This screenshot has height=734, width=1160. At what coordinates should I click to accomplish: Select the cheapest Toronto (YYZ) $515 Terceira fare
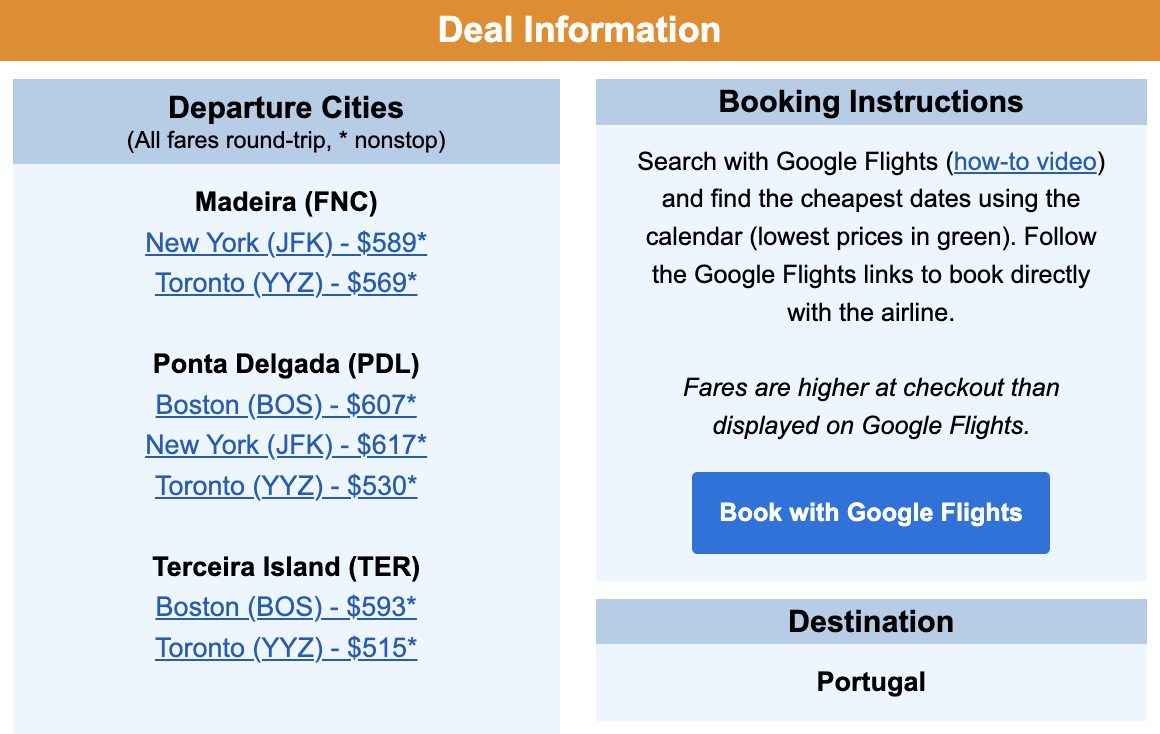pos(286,648)
